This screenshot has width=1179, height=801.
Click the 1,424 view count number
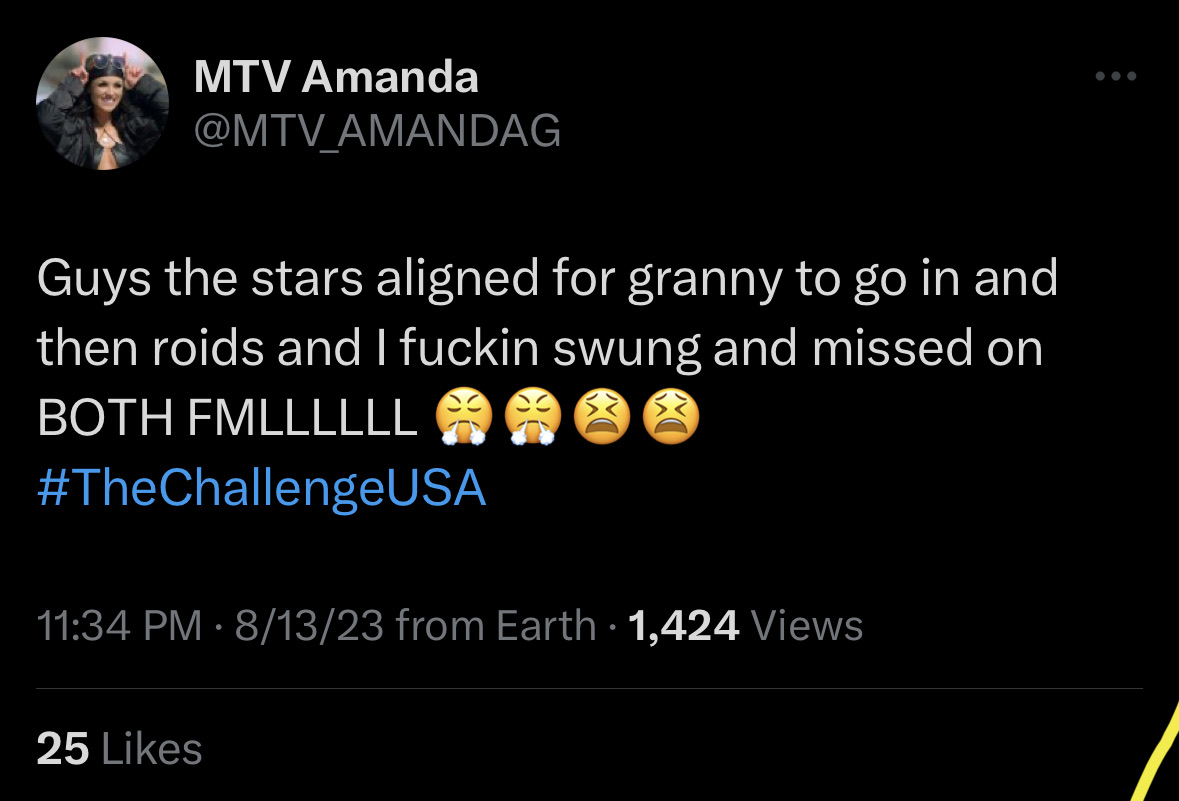point(683,626)
